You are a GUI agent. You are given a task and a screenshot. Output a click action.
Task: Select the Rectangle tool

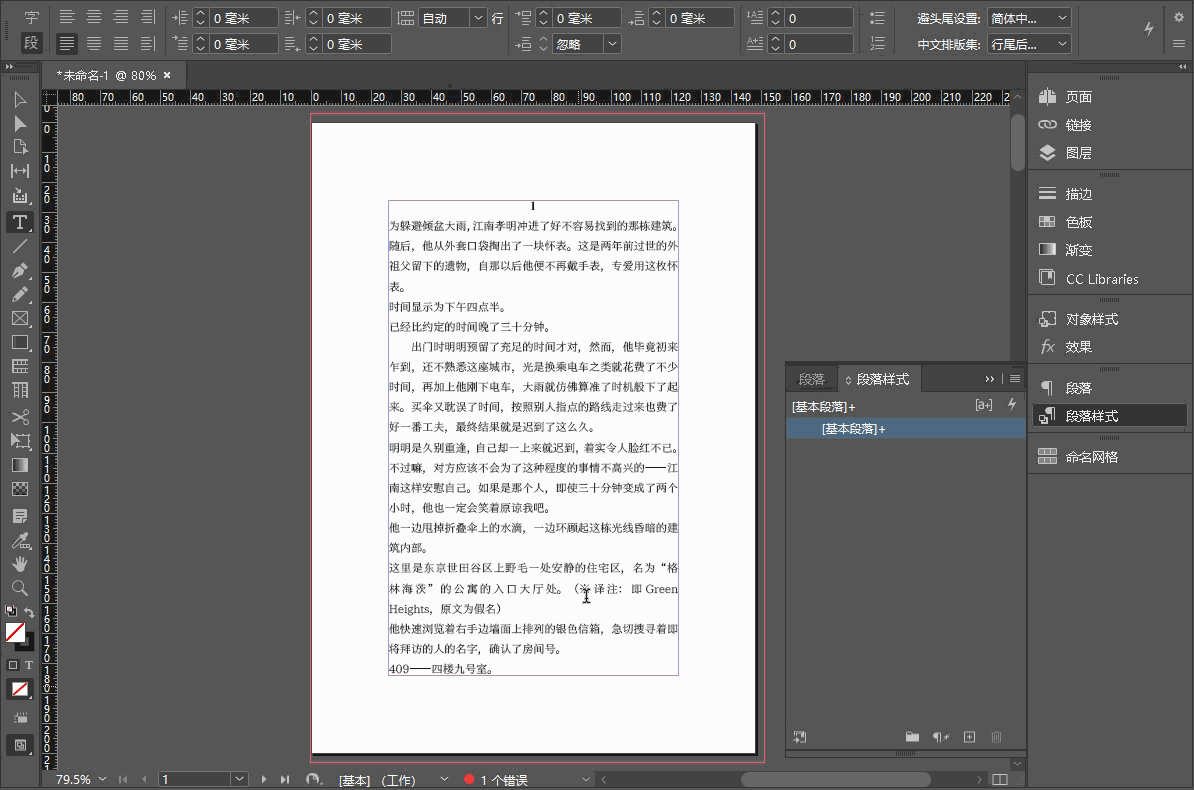point(20,343)
